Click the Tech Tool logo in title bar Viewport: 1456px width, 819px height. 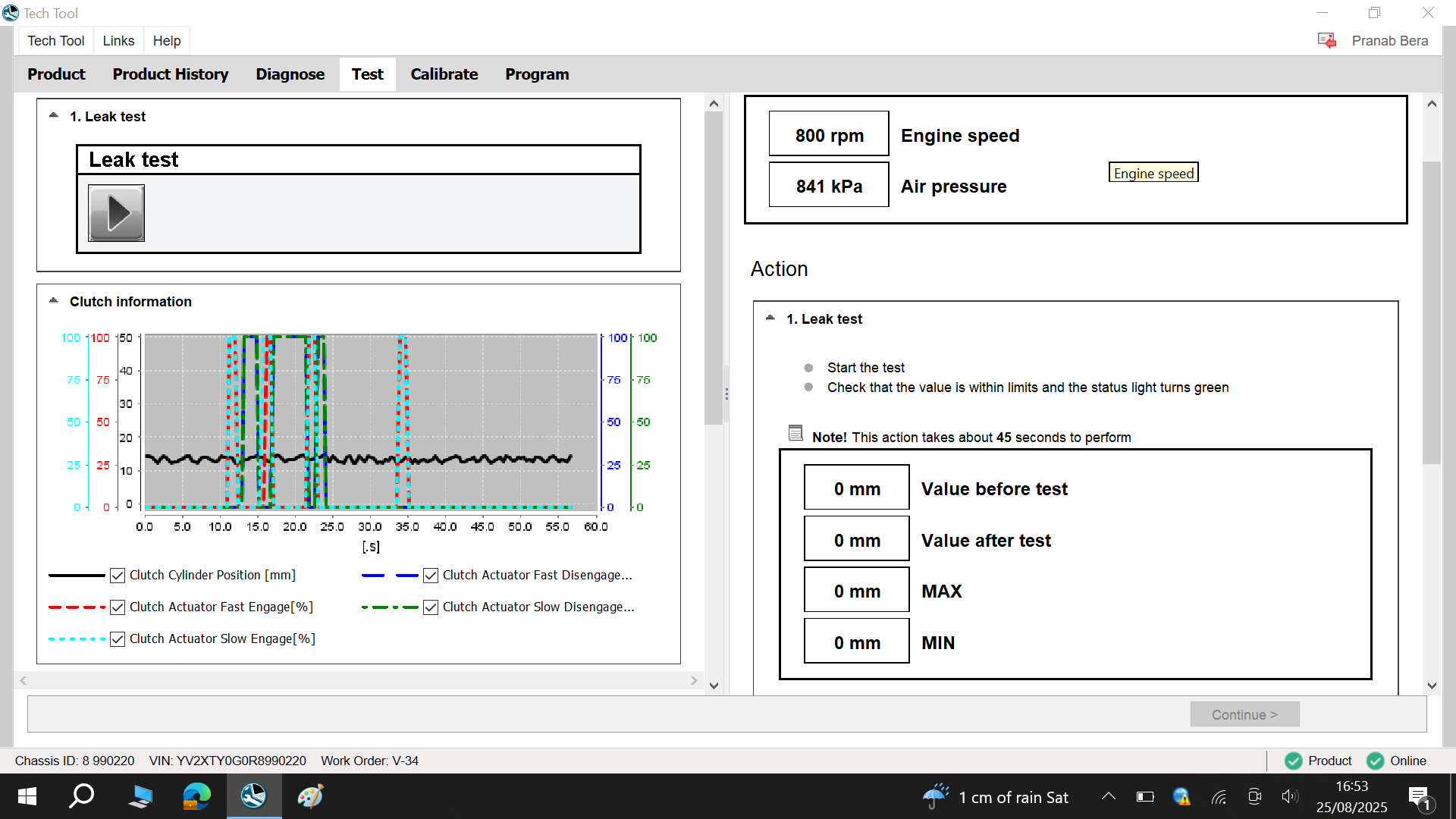pos(11,13)
